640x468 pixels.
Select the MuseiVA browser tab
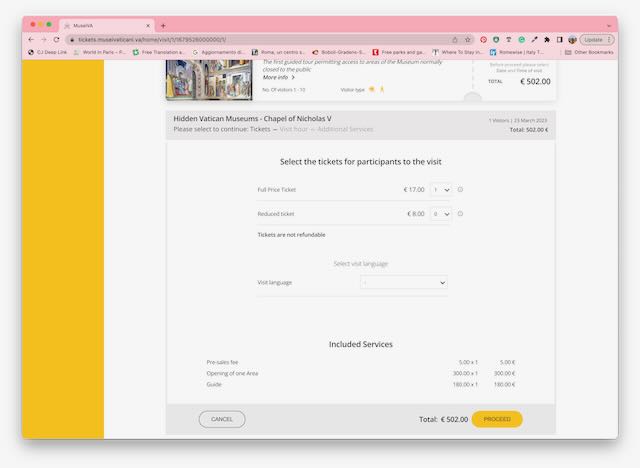coord(107,26)
